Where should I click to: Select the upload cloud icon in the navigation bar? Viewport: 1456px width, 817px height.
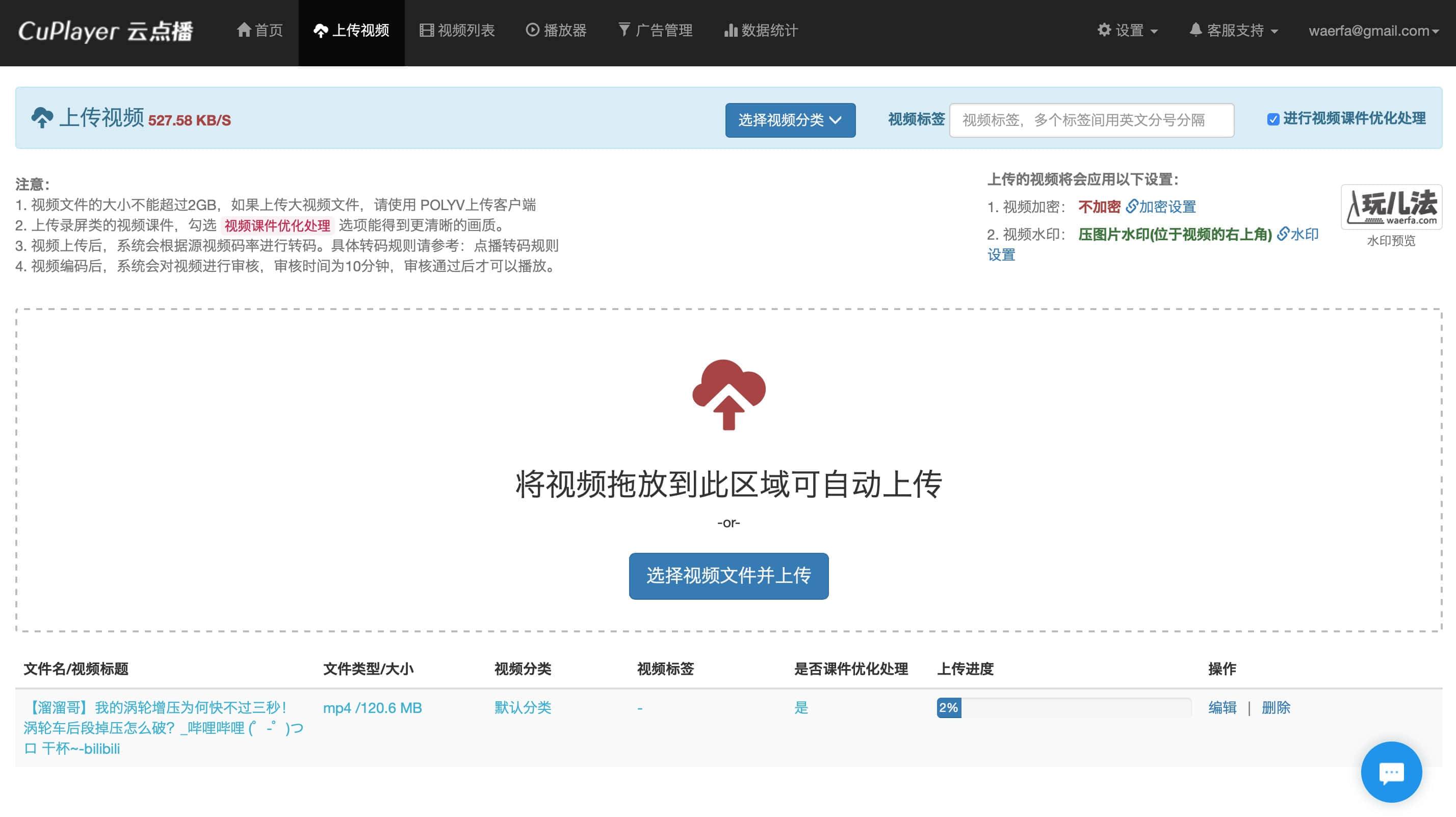click(x=322, y=31)
